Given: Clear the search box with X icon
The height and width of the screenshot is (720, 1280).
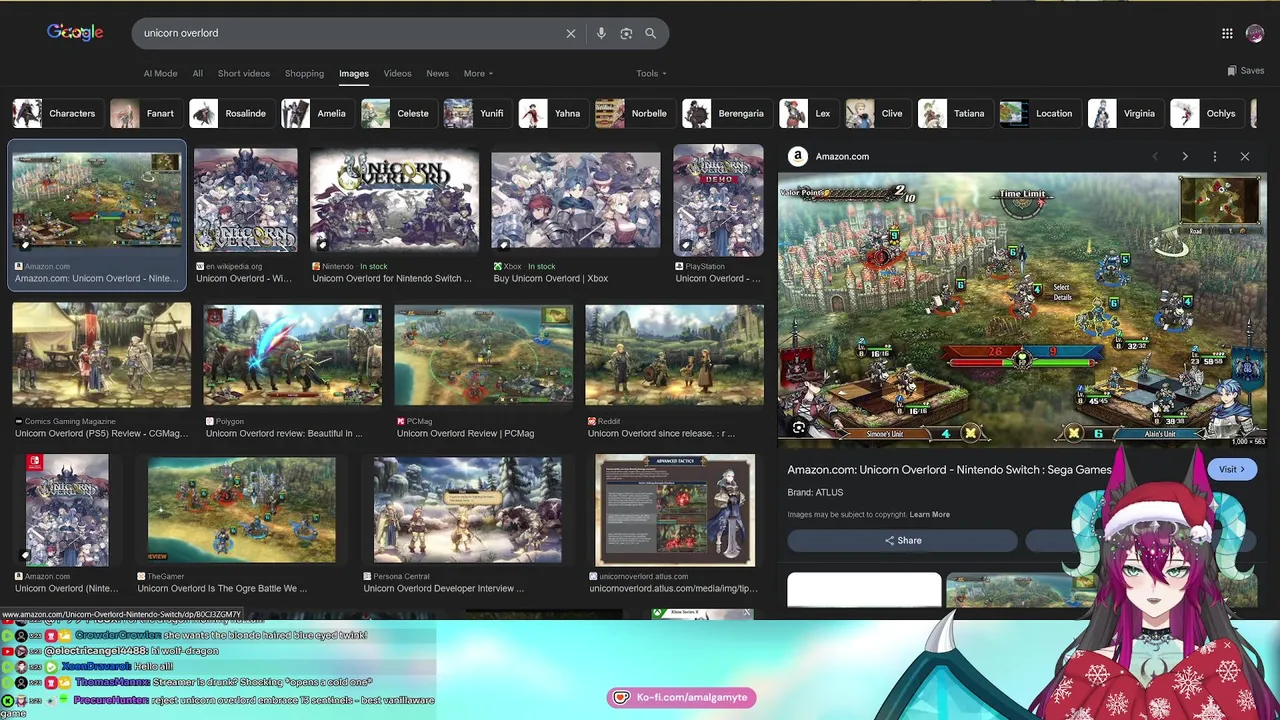Looking at the screenshot, I should pos(571,33).
